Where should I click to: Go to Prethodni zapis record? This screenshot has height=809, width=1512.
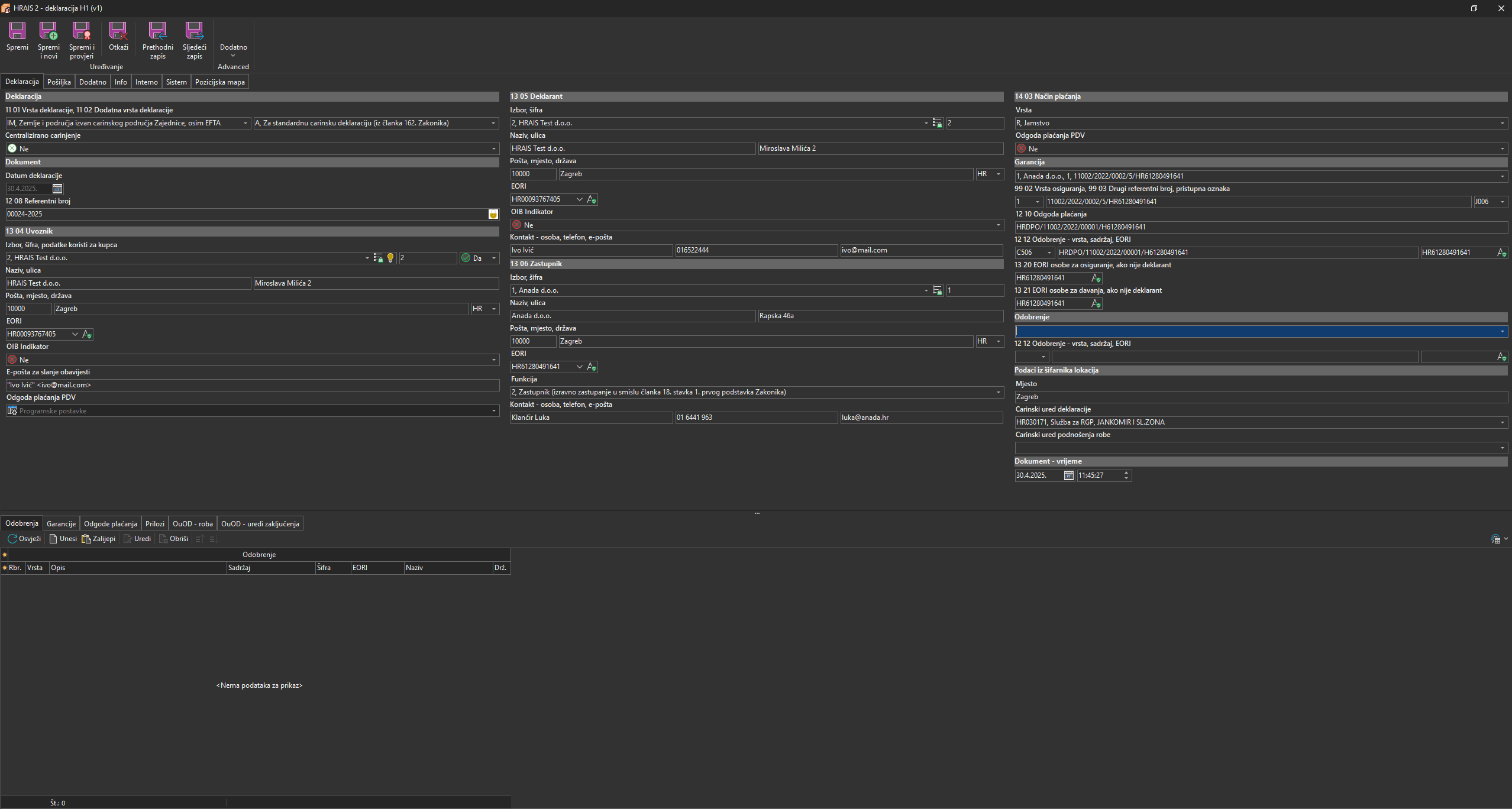coord(157,32)
